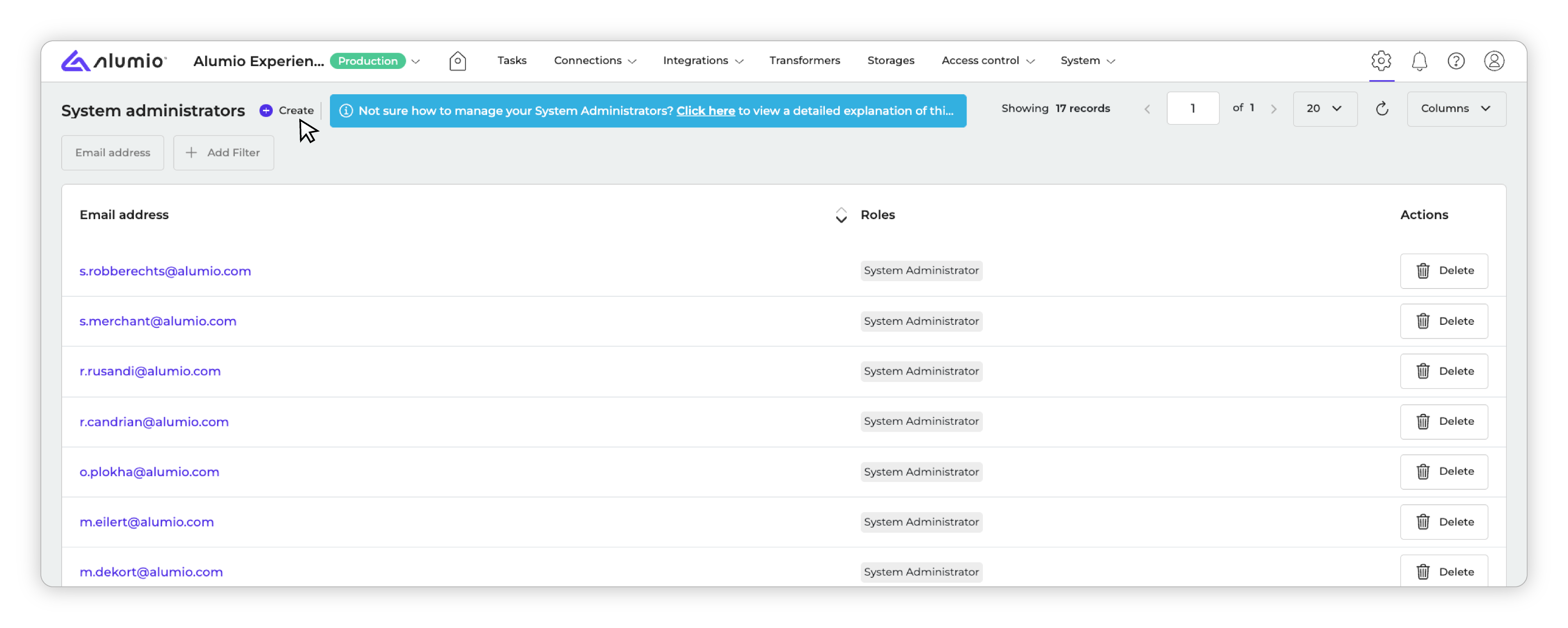This screenshot has height=628, width=1568.
Task: Click the Create plus icon
Action: (266, 111)
